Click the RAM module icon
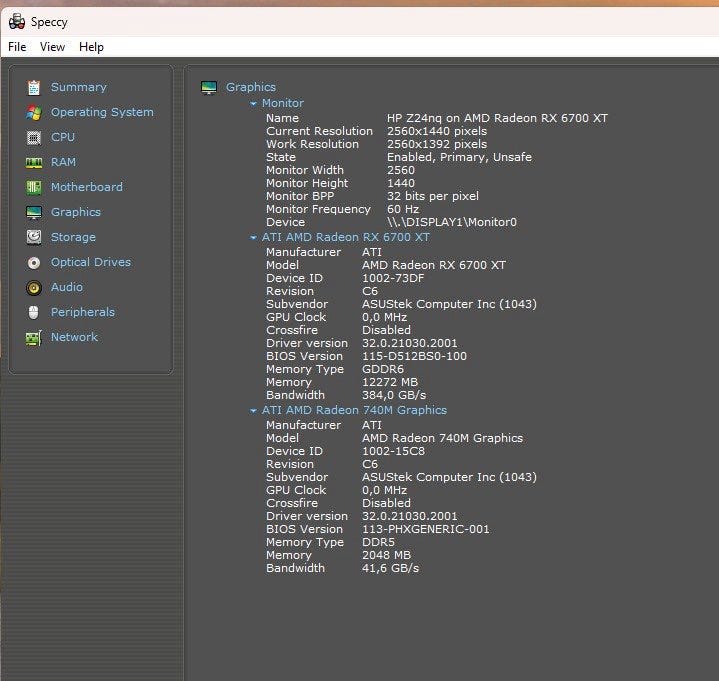The image size is (719, 681). point(34,163)
